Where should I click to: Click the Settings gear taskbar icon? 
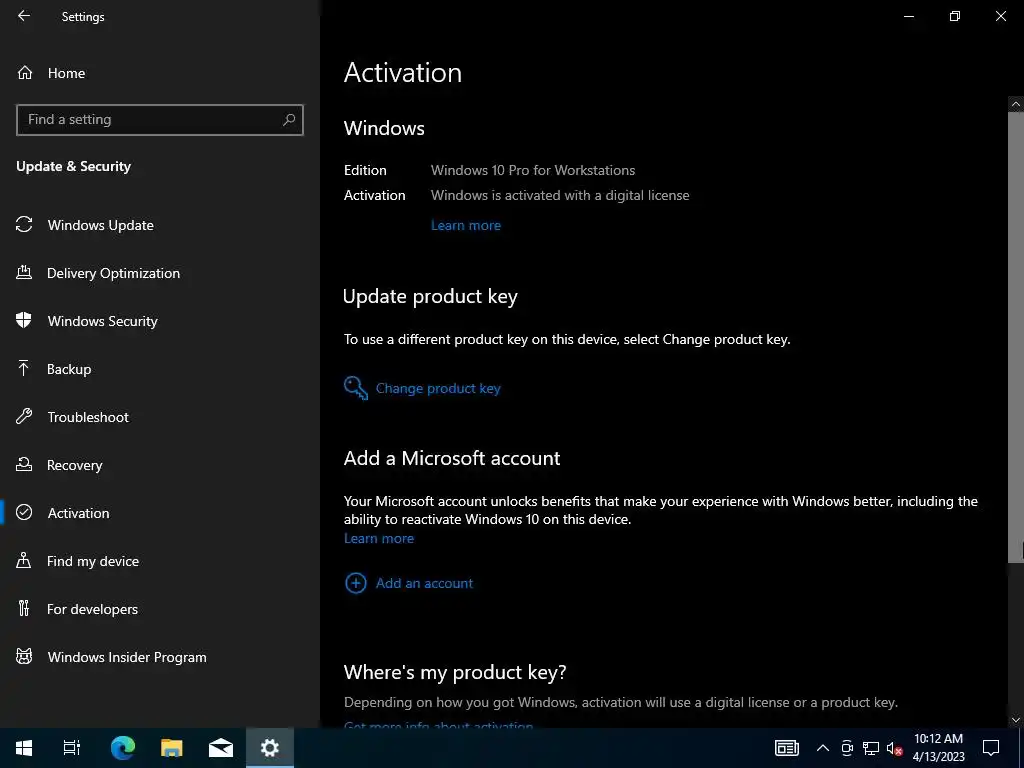click(x=270, y=748)
